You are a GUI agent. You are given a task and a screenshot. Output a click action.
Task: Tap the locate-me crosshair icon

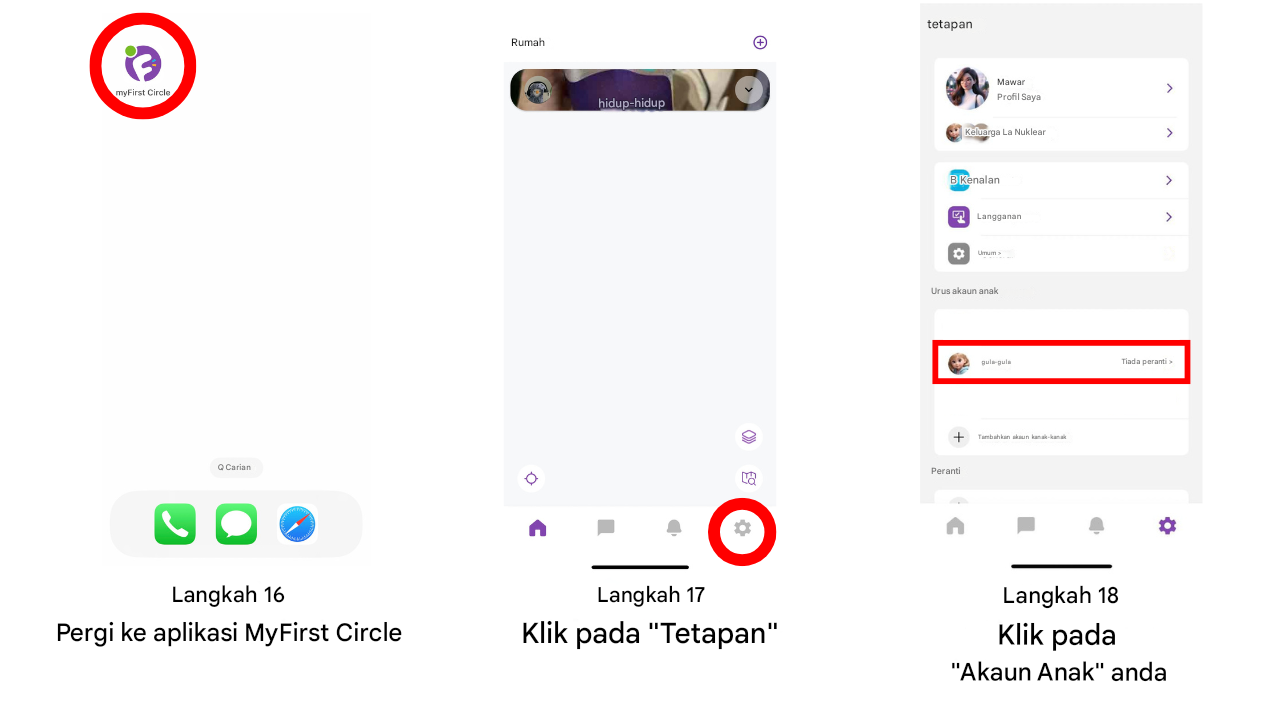pos(531,478)
